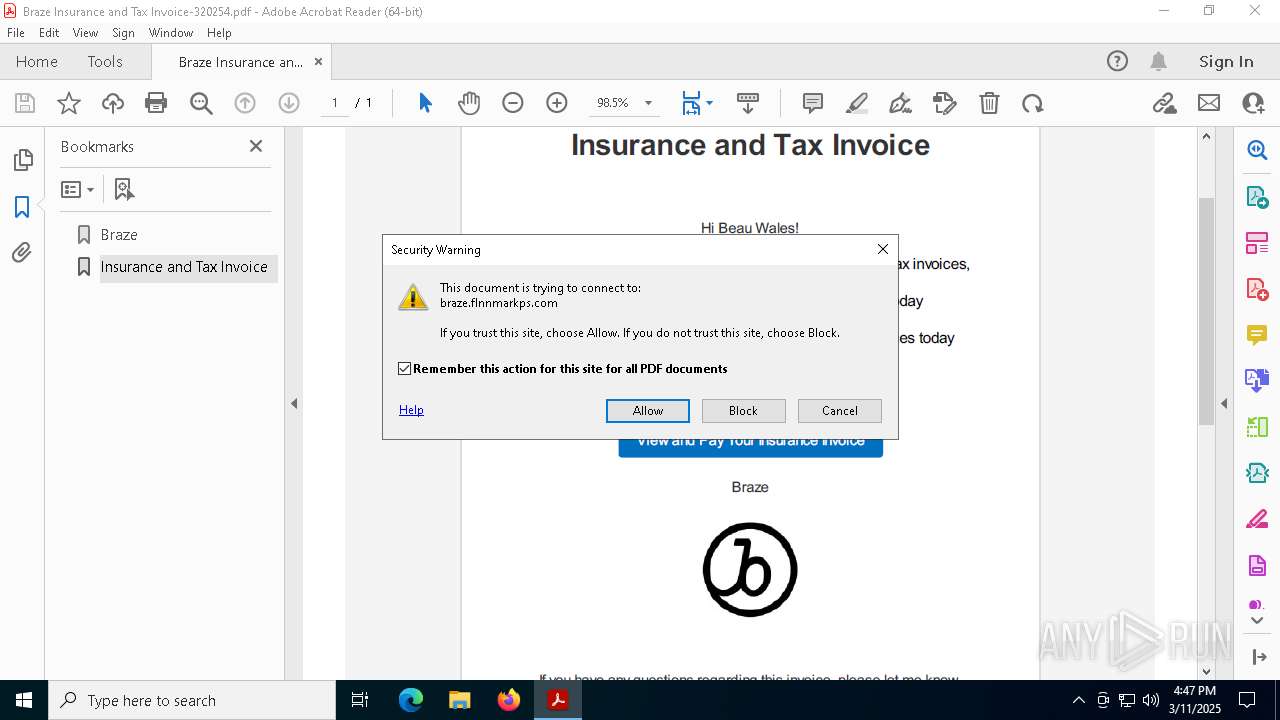Click Sign In button

click(1226, 62)
